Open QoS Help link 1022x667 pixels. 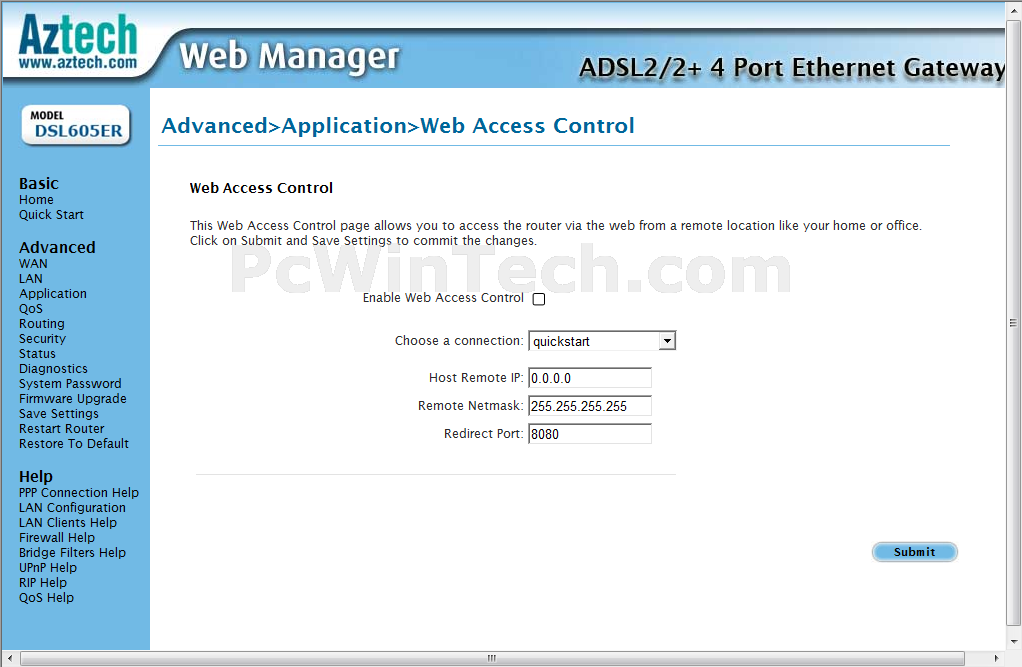click(46, 597)
